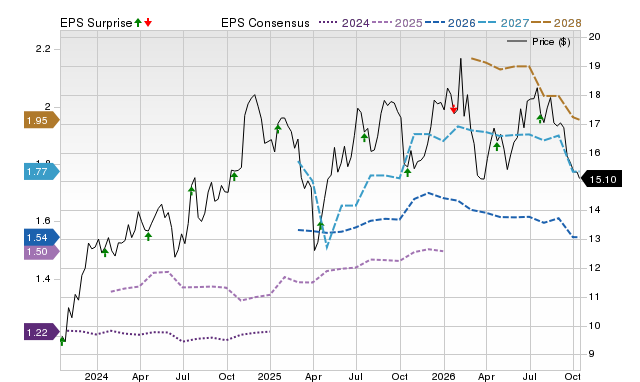Click the Apr label right after 2024
This screenshot has height=382, width=640.
[140, 376]
